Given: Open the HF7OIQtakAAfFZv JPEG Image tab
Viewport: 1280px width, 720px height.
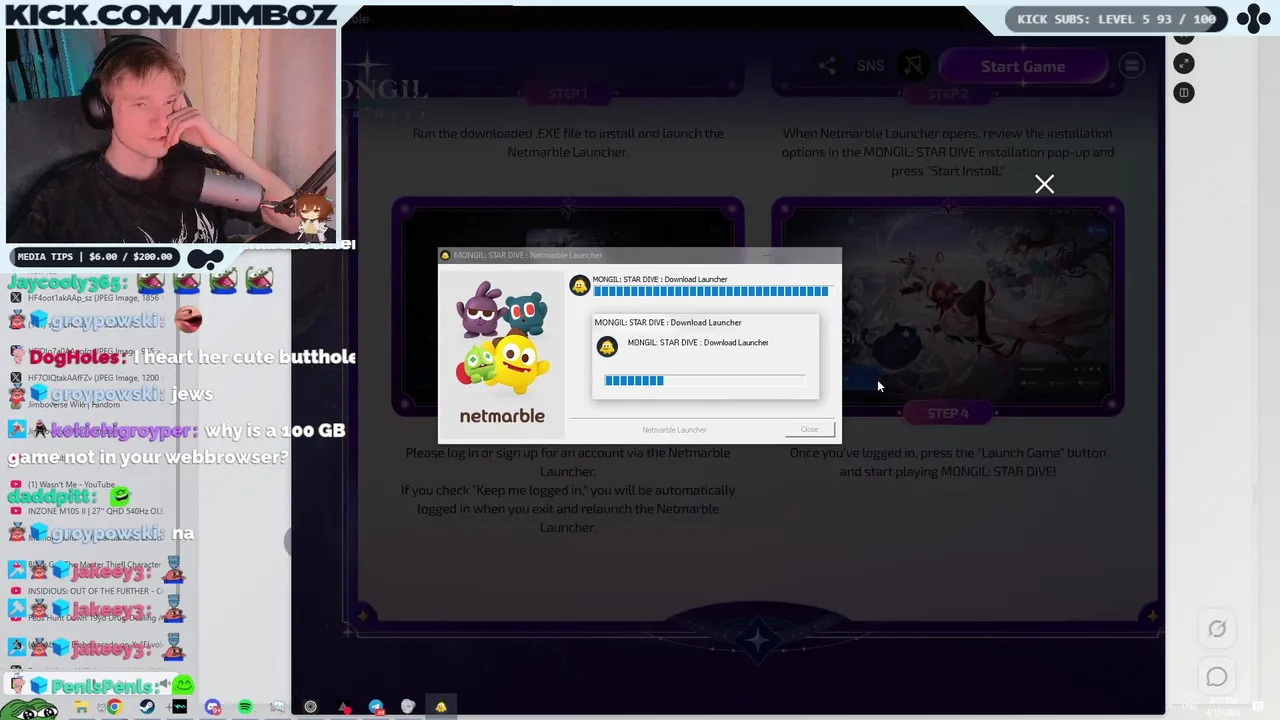Looking at the screenshot, I should pyautogui.click(x=88, y=378).
